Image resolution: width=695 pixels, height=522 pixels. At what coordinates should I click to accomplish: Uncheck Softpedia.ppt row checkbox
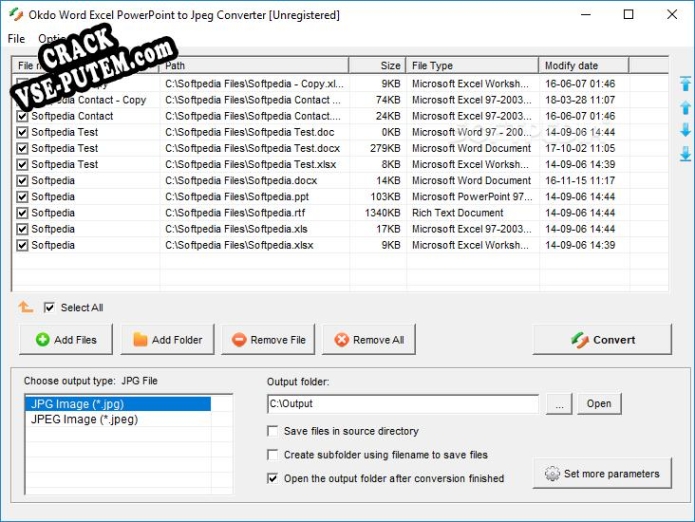(22, 197)
